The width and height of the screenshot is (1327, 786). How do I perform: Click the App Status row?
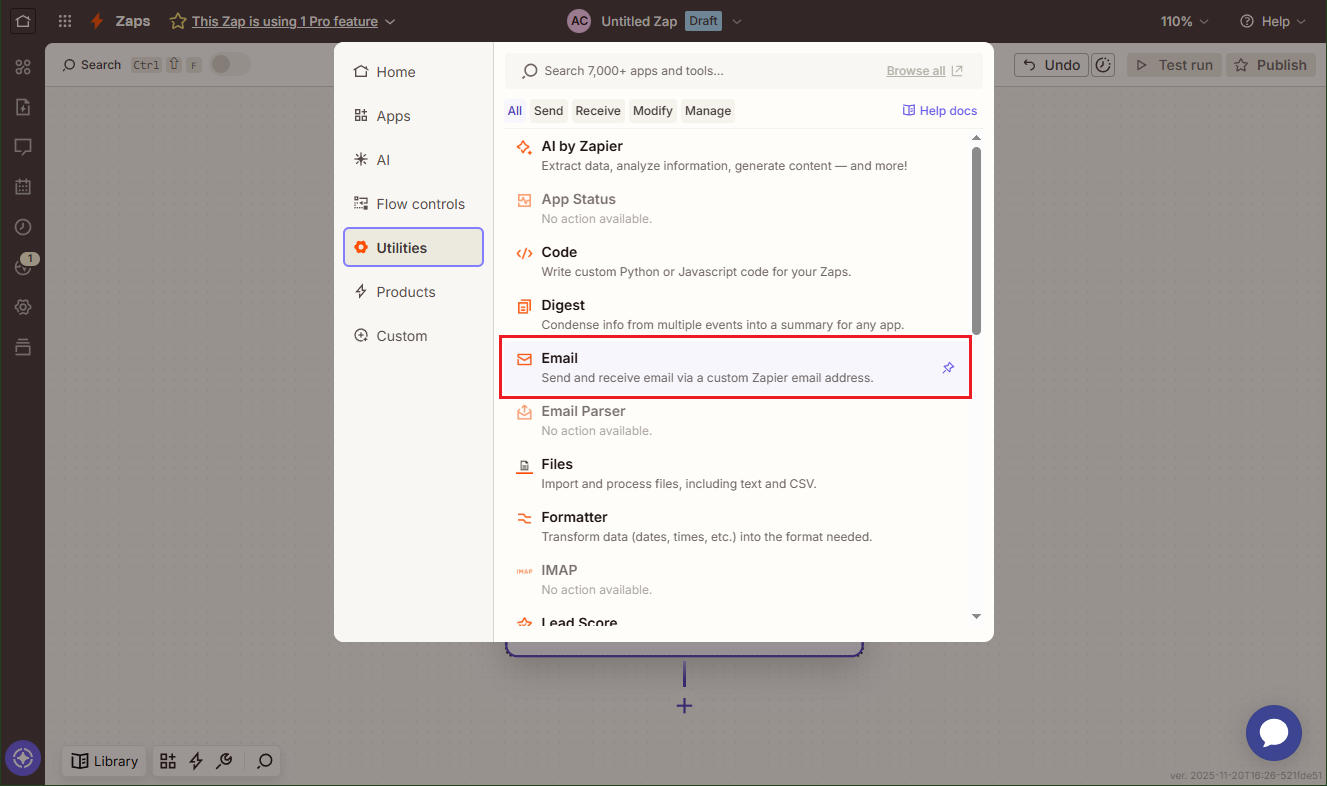point(735,209)
